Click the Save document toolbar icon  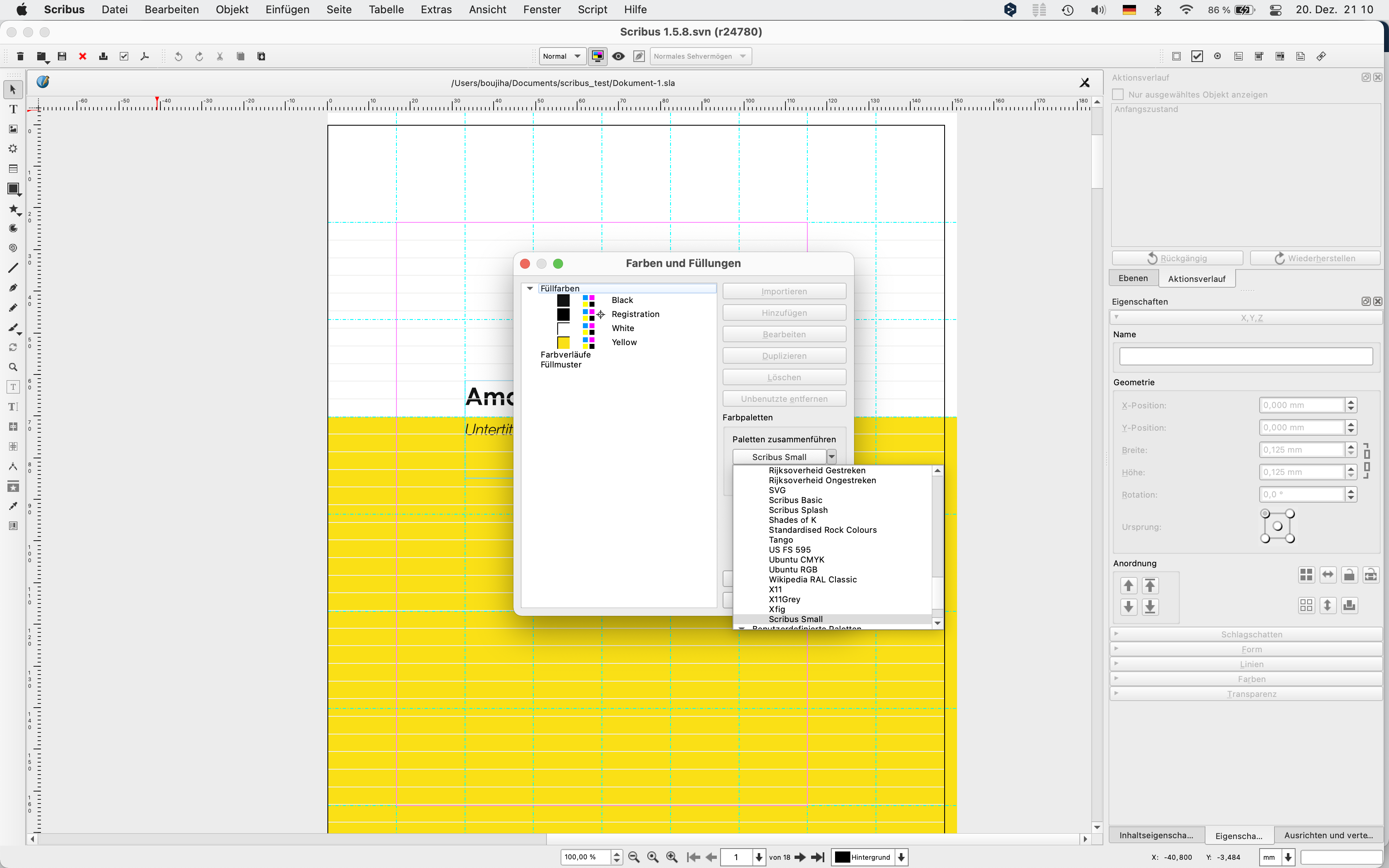[62, 56]
